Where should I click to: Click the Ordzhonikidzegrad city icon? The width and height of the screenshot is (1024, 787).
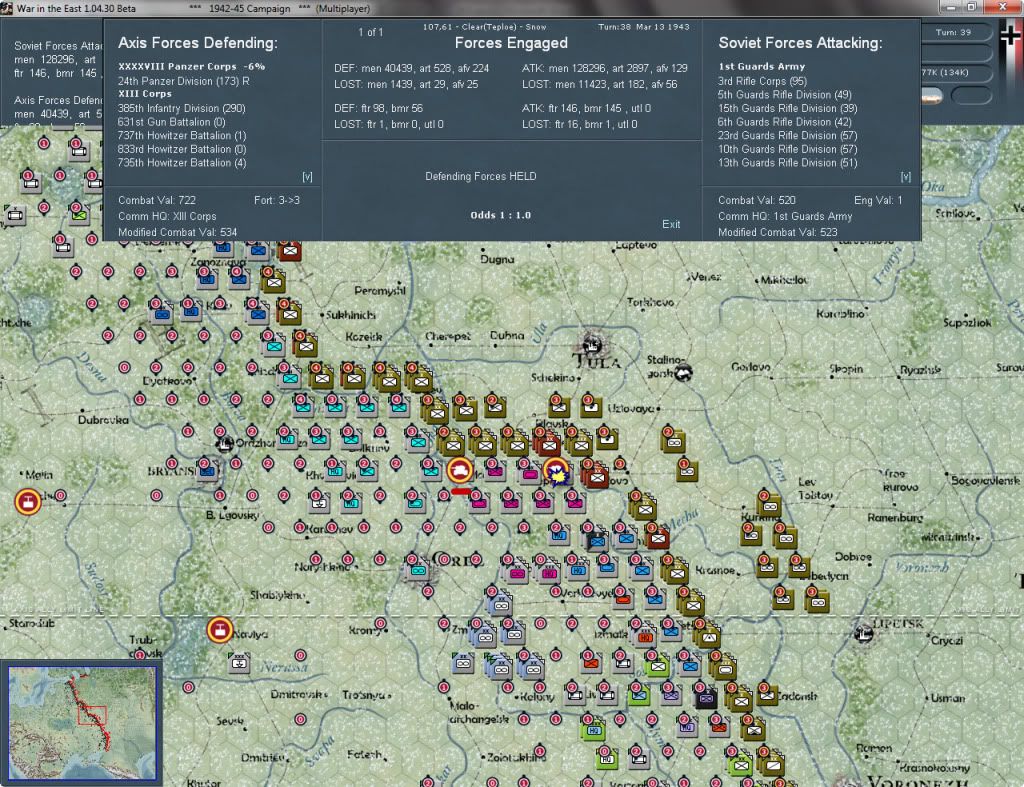(x=225, y=444)
